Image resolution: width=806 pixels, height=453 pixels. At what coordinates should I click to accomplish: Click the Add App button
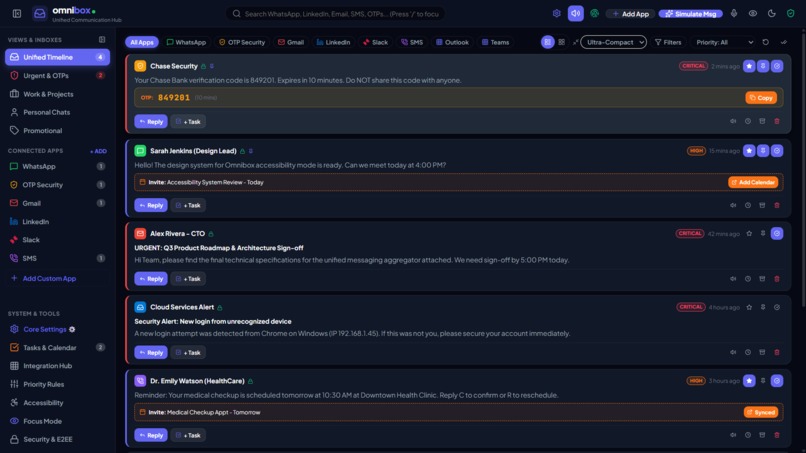(x=630, y=14)
